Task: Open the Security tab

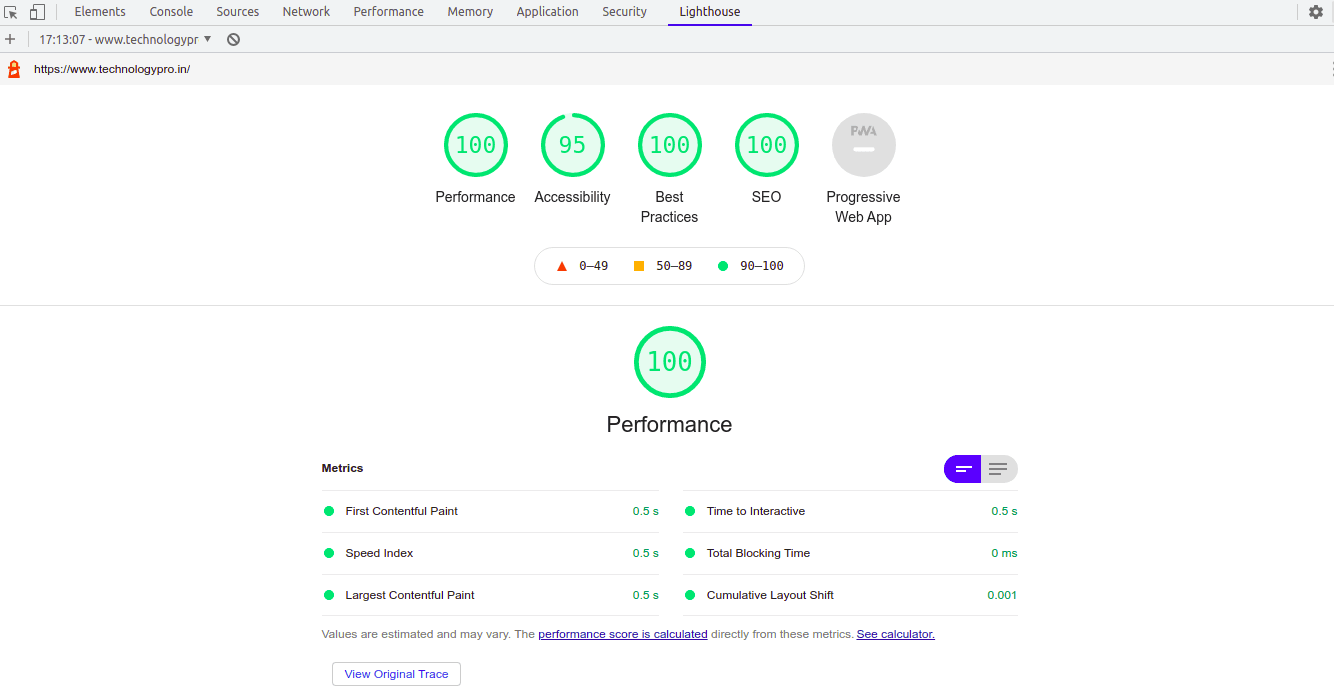Action: [625, 12]
